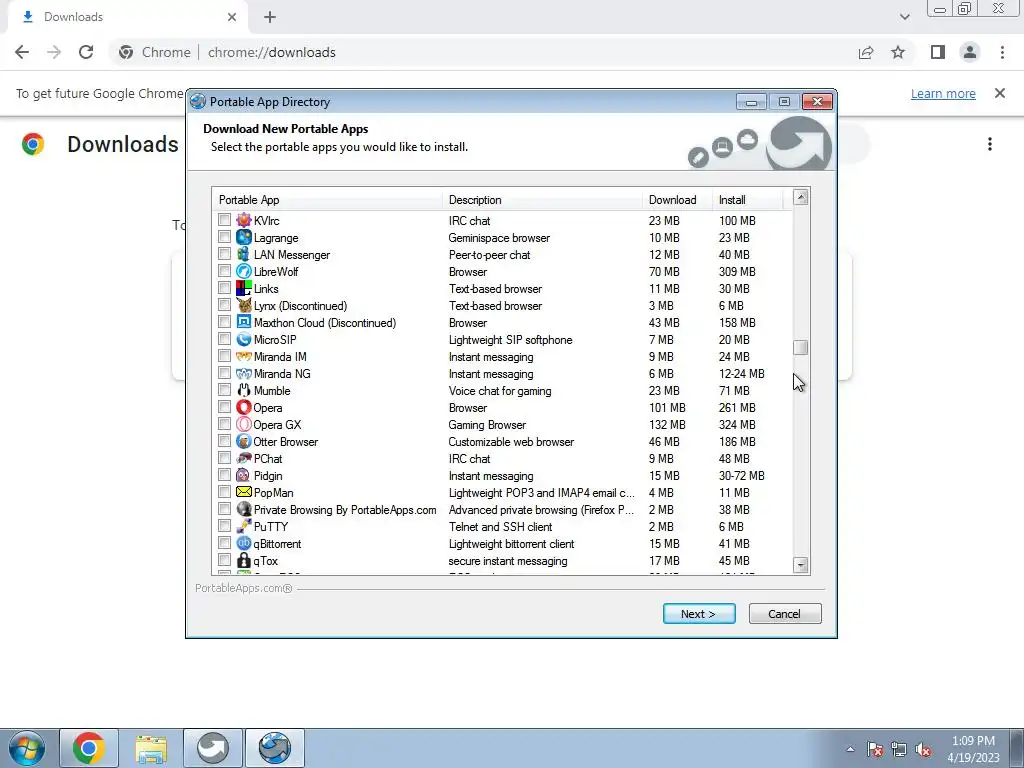Image resolution: width=1024 pixels, height=768 pixels.
Task: Reload the Chrome downloads page
Action: 86,52
